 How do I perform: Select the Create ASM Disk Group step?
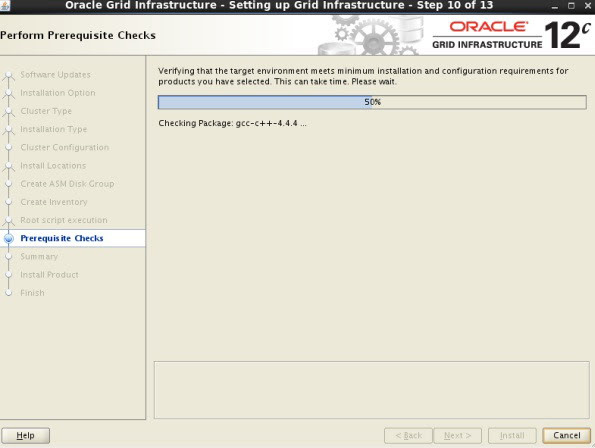[x=67, y=184]
